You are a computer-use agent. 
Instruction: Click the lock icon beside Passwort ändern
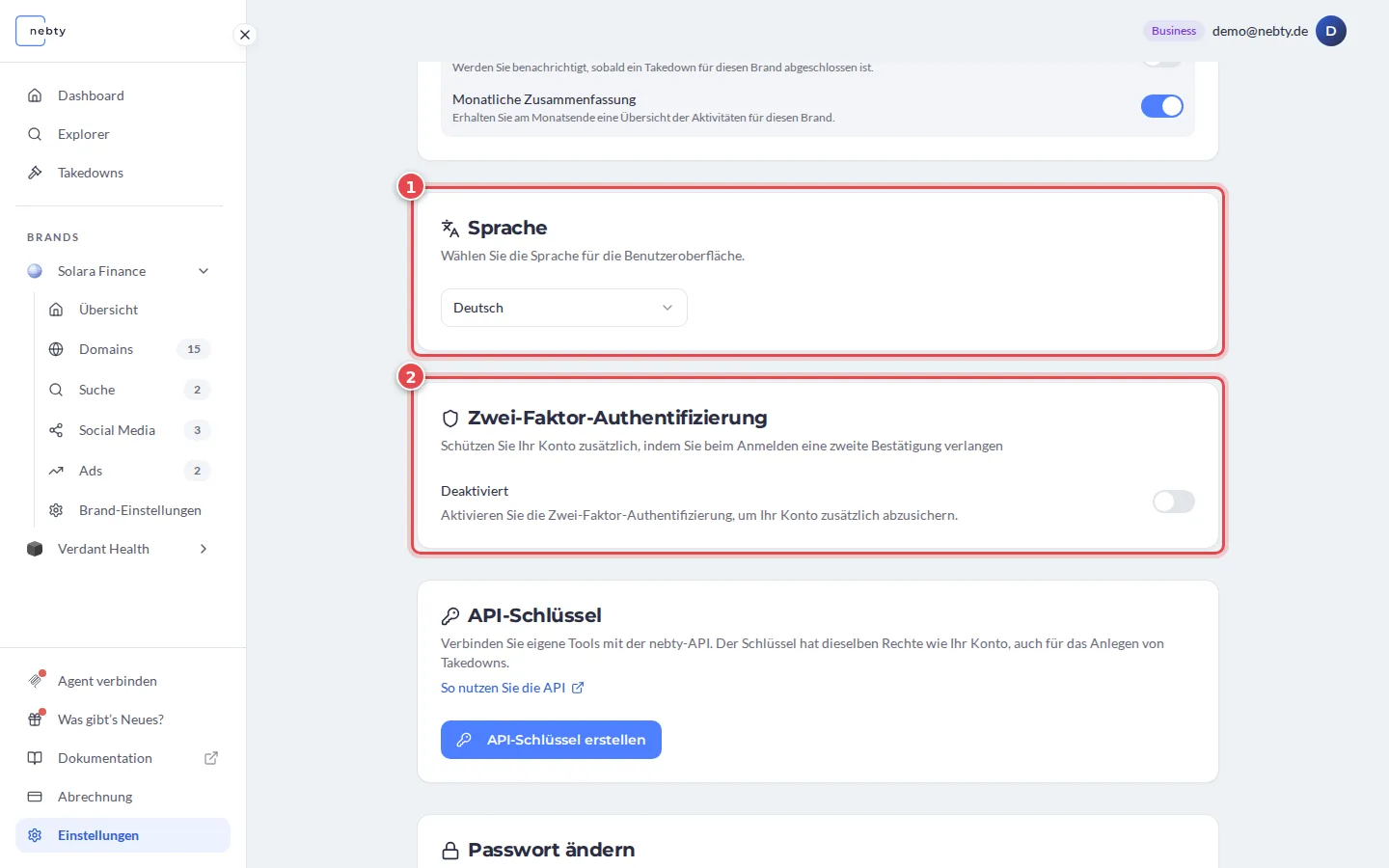pos(450,851)
